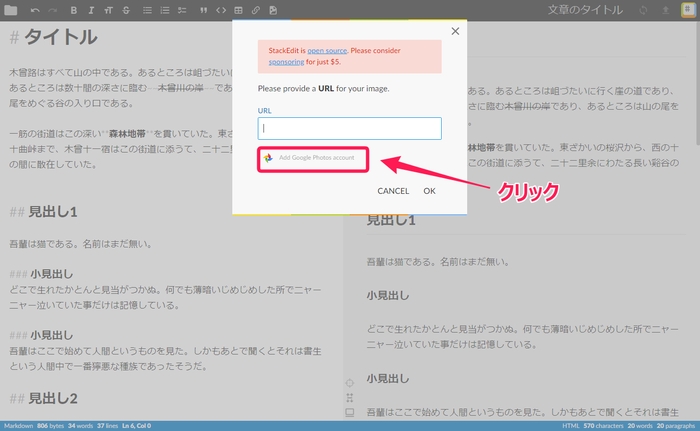Insert an ordered numbered list
This screenshot has width=700, height=431.
click(x=165, y=10)
